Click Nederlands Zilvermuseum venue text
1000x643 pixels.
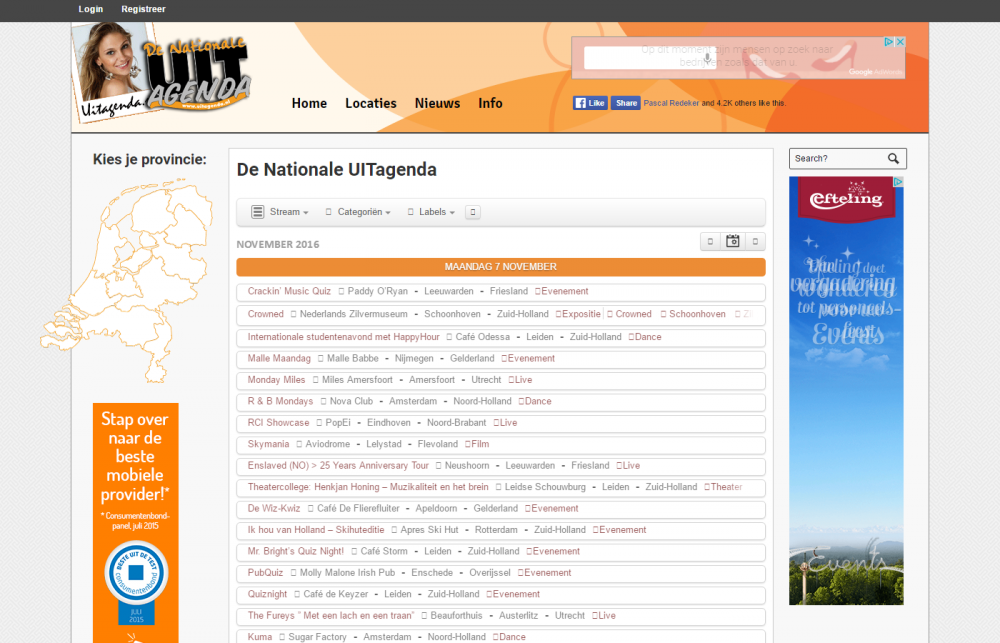[353, 314]
